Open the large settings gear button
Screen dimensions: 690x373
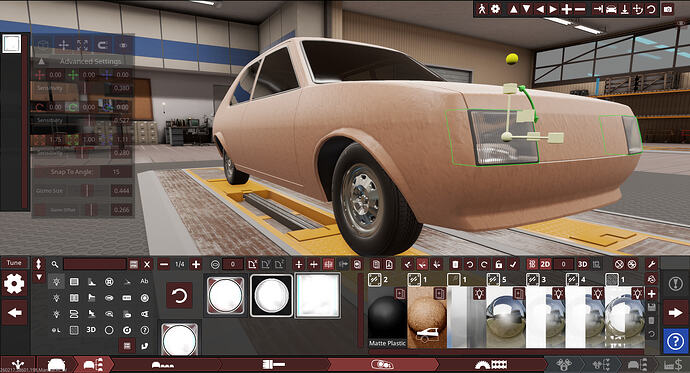(14, 283)
